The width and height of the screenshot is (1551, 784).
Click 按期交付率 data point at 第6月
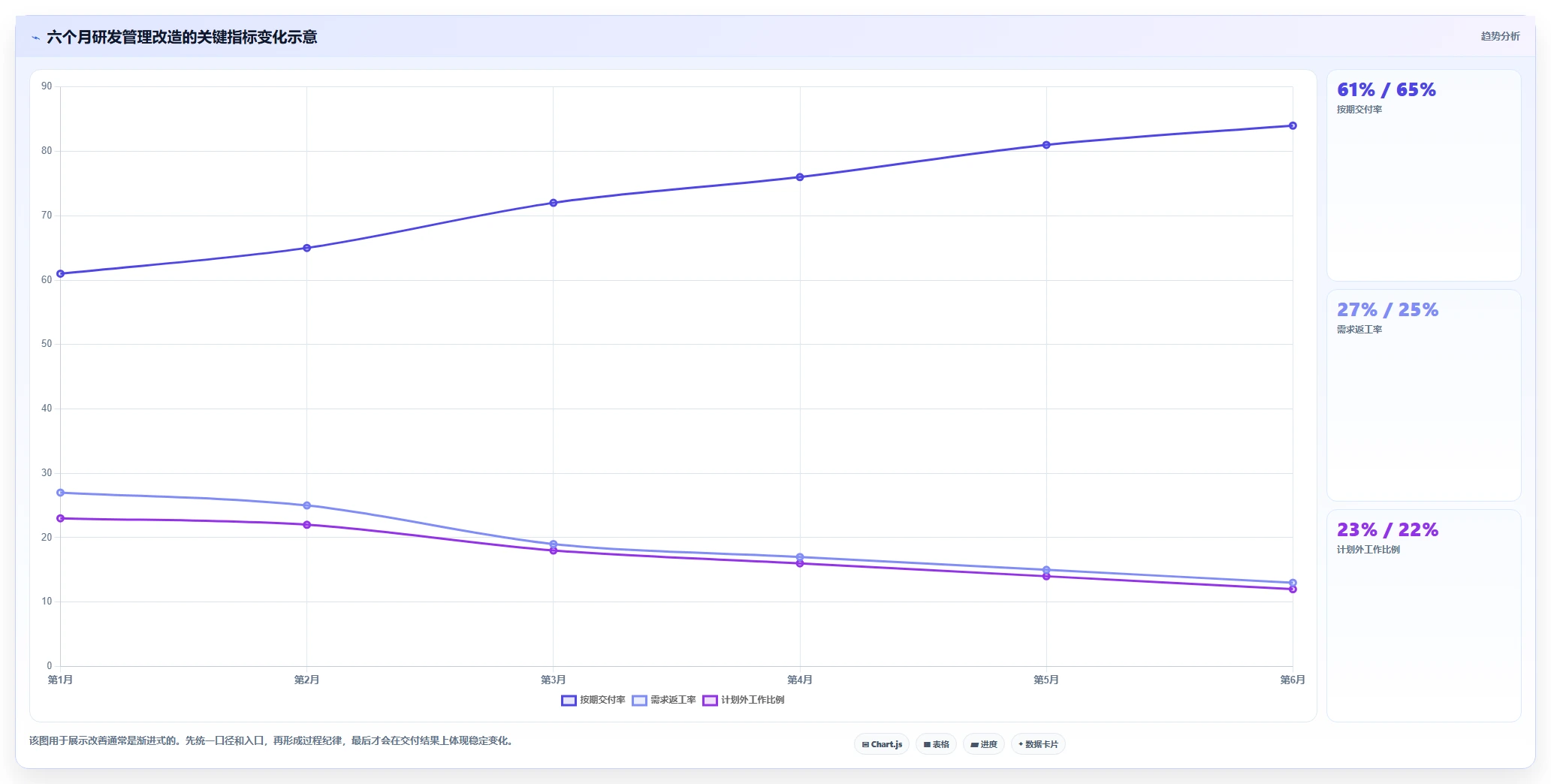(1293, 125)
